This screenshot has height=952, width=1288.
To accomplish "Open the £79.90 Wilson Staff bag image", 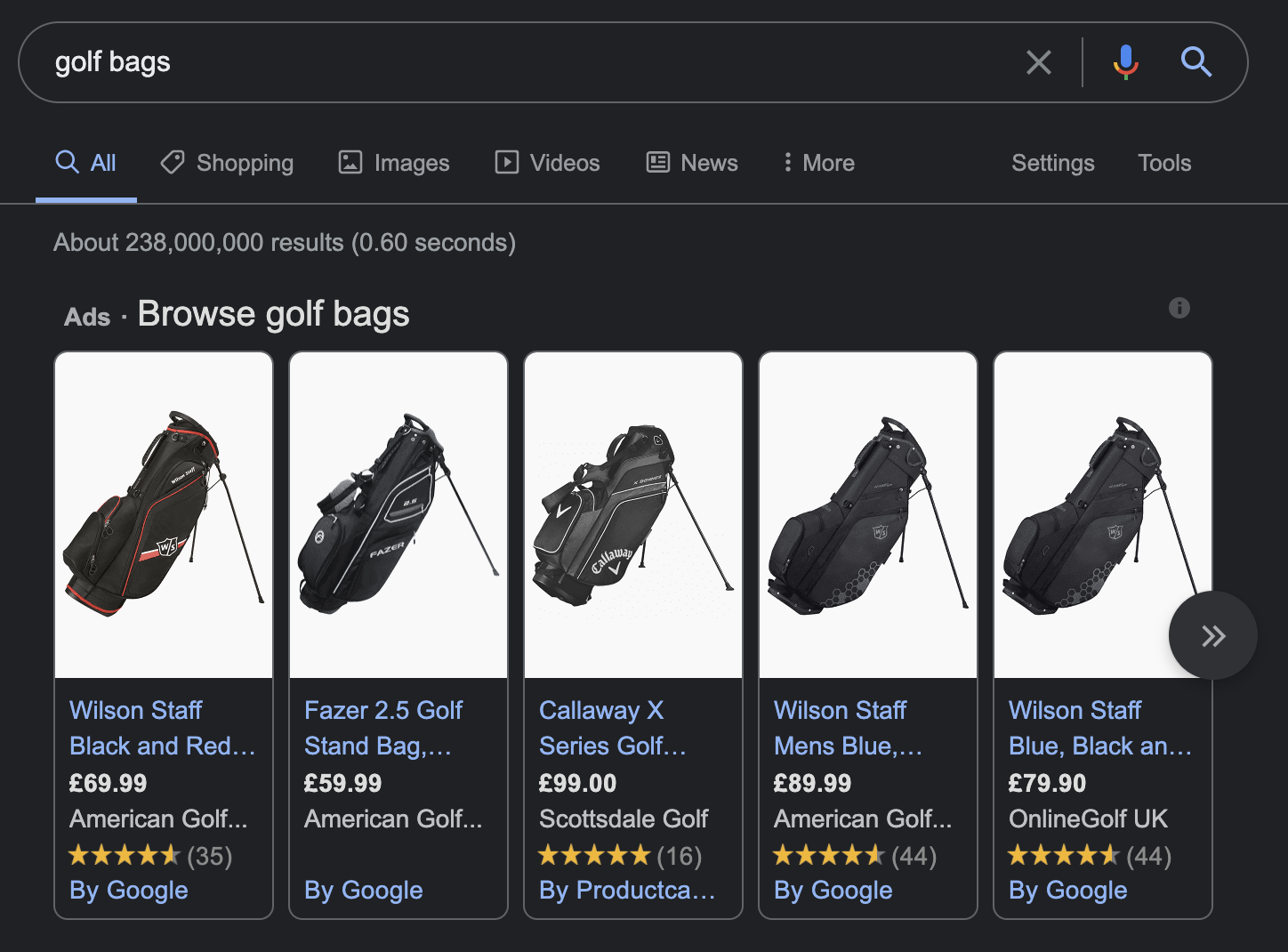I will 1103,515.
